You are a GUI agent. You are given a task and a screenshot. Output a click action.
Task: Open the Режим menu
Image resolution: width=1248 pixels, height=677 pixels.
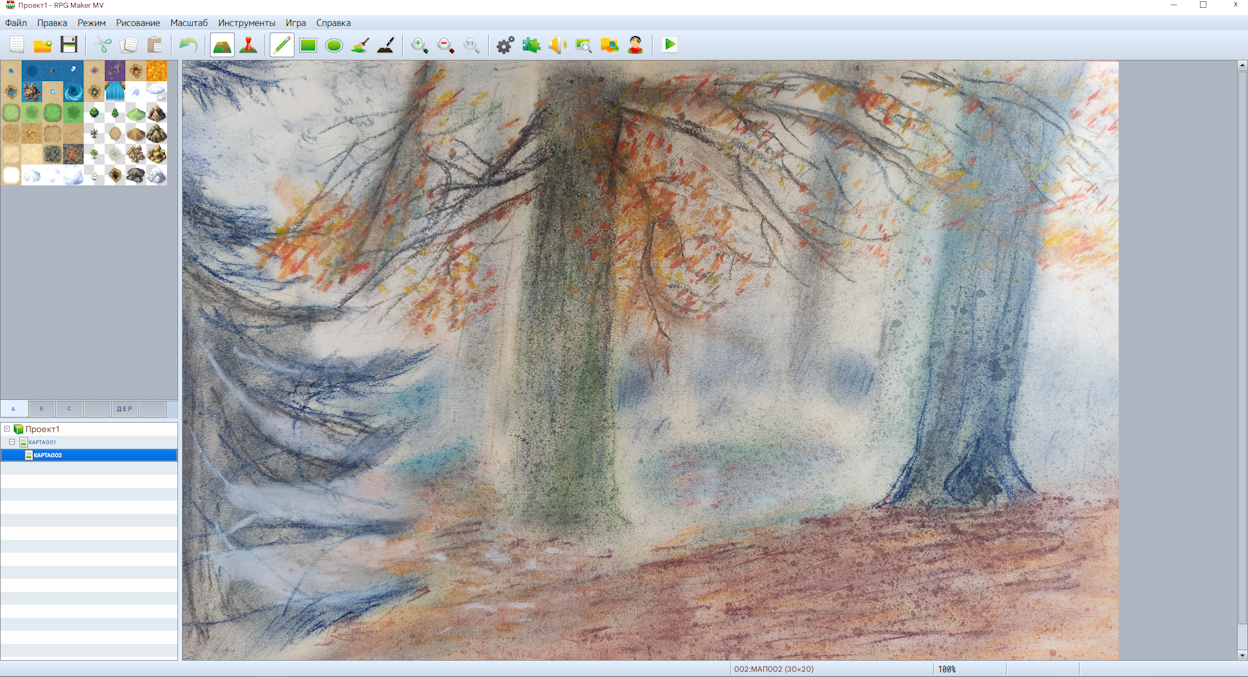coord(92,23)
